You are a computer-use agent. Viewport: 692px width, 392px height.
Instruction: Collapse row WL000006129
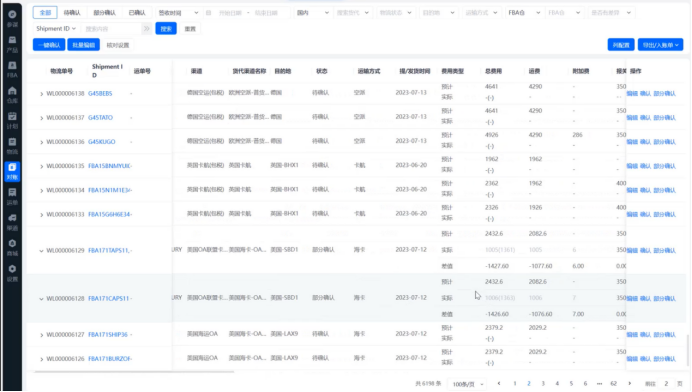[x=41, y=251]
